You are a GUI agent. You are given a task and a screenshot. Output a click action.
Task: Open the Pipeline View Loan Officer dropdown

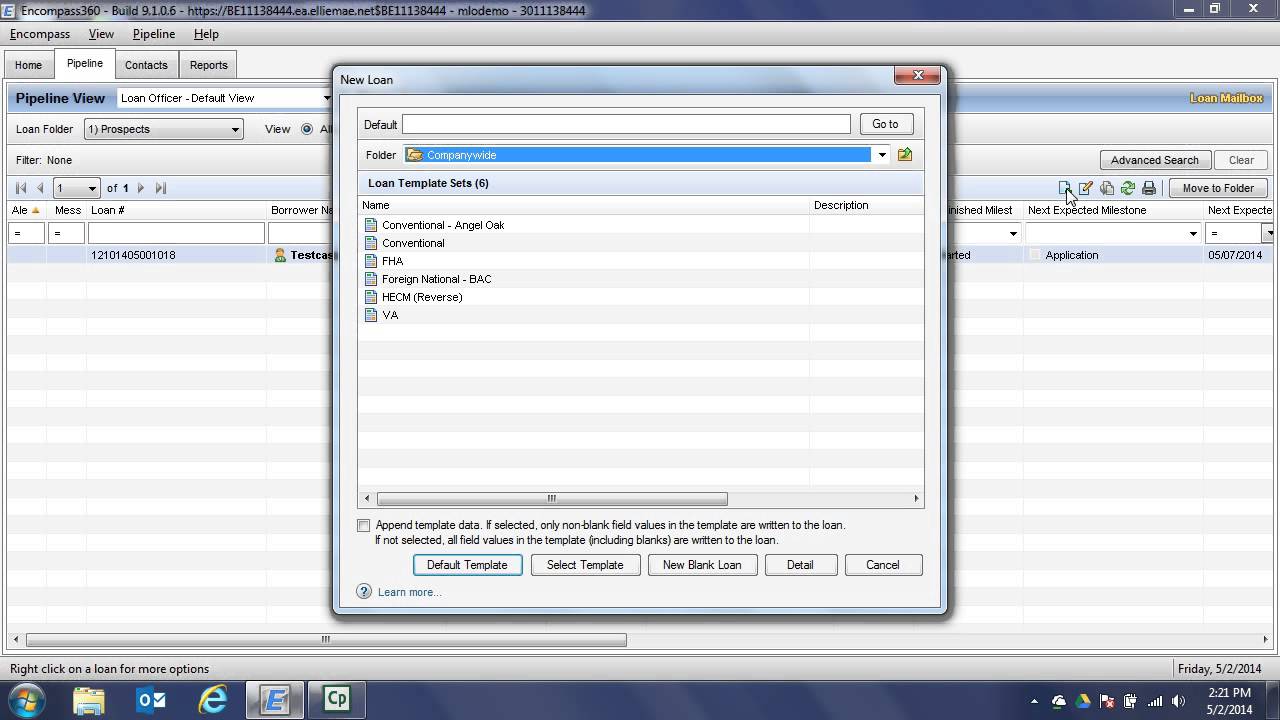[x=326, y=98]
